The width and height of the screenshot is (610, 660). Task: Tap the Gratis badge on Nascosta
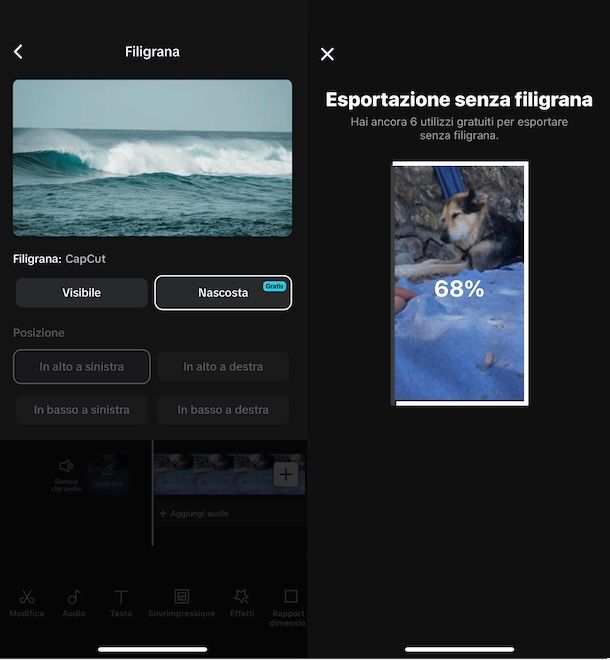[x=274, y=286]
